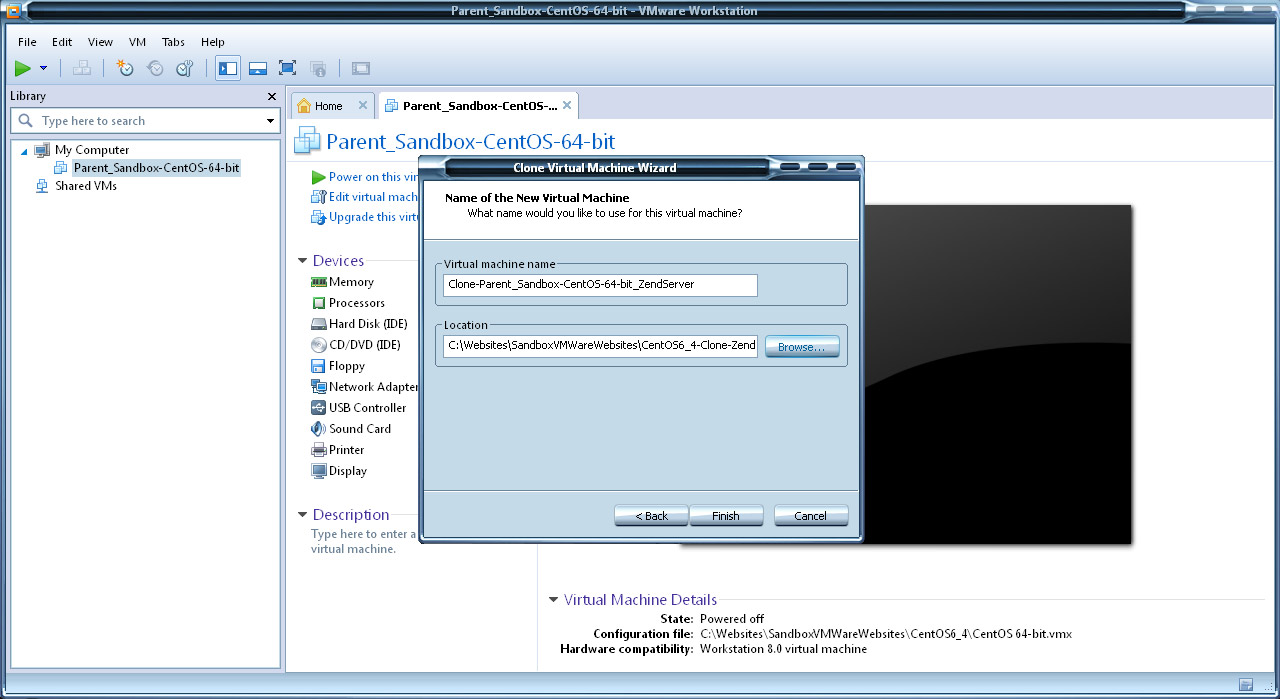Close the Home tab
Image resolution: width=1280 pixels, height=699 pixels.
(x=363, y=105)
